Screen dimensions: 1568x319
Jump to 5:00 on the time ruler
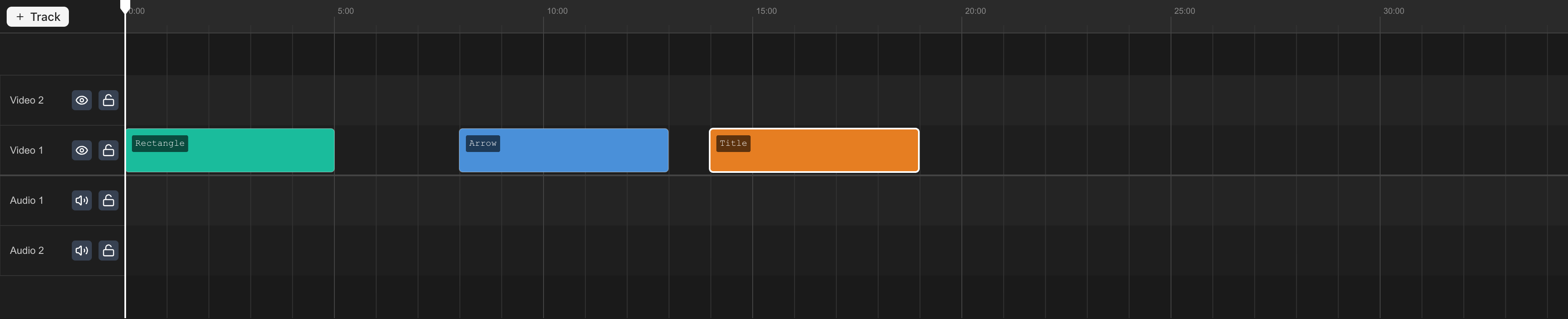click(x=334, y=12)
